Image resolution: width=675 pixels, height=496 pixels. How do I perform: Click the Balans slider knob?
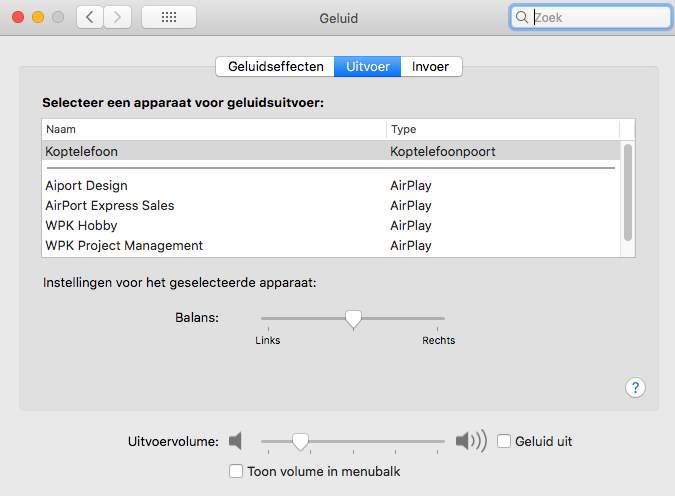(353, 319)
